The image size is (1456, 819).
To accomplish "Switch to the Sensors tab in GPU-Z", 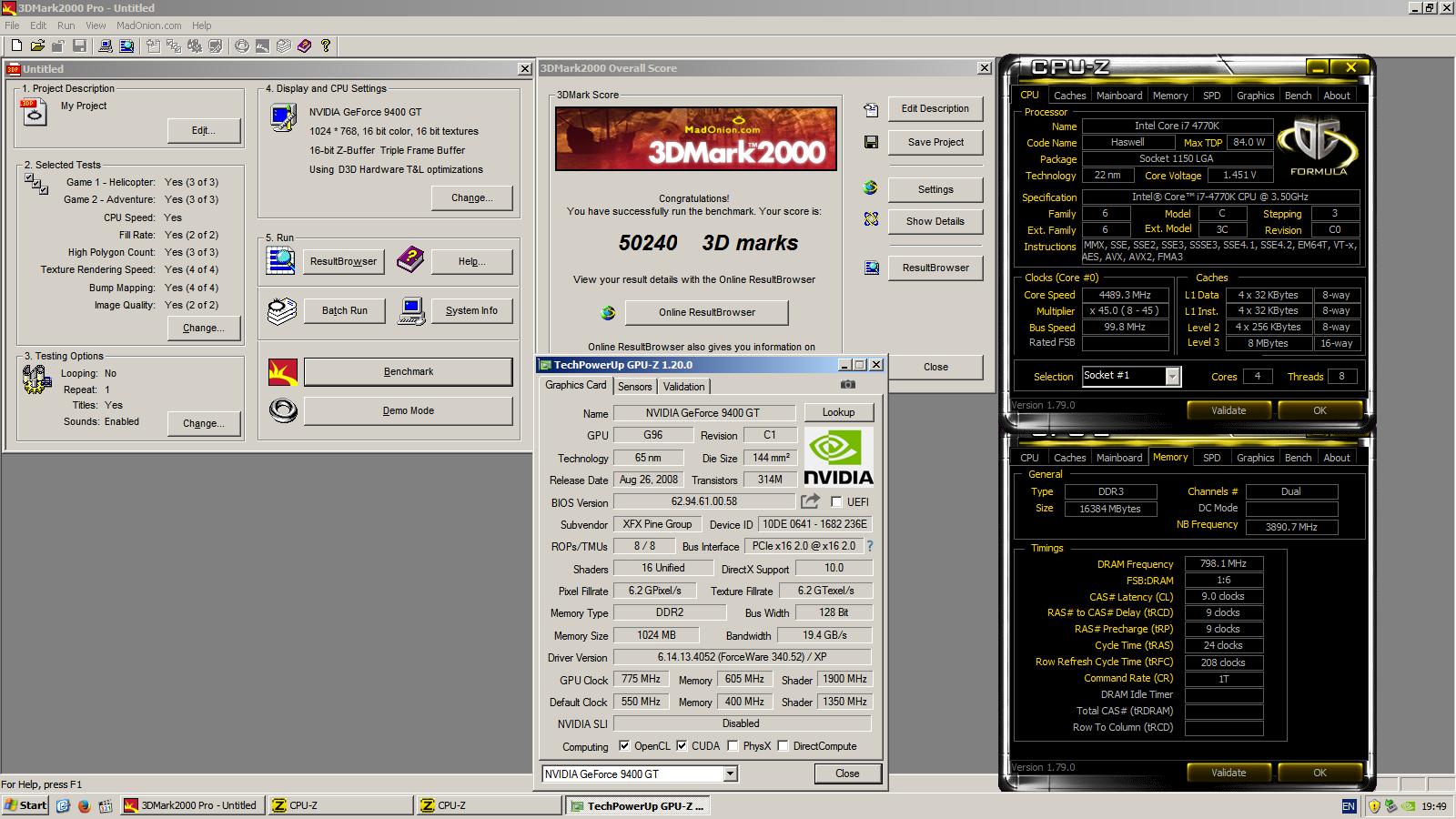I will coord(634,387).
